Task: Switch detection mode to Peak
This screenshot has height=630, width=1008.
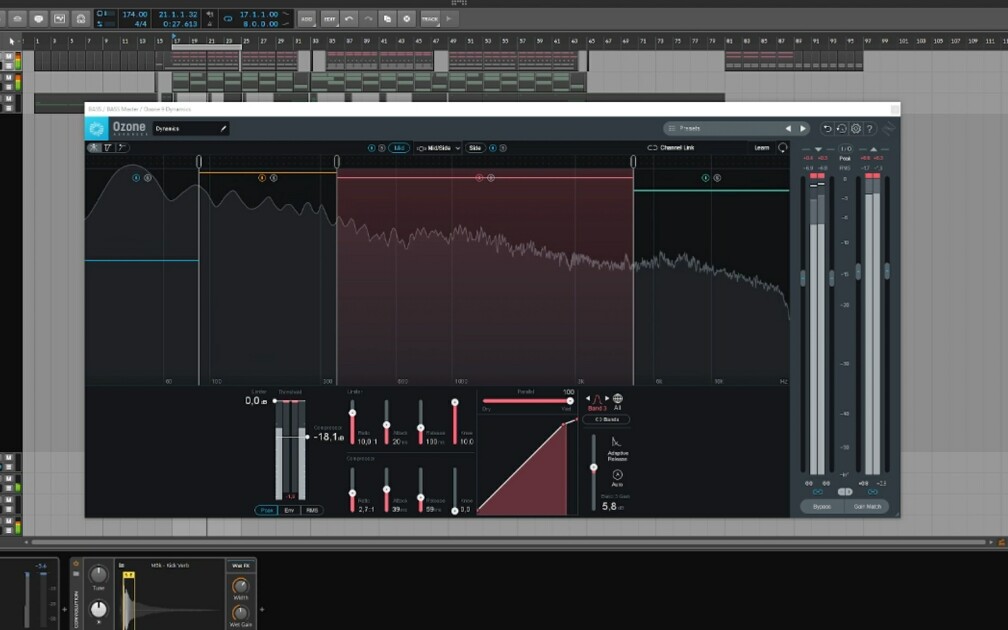Action: [x=266, y=510]
